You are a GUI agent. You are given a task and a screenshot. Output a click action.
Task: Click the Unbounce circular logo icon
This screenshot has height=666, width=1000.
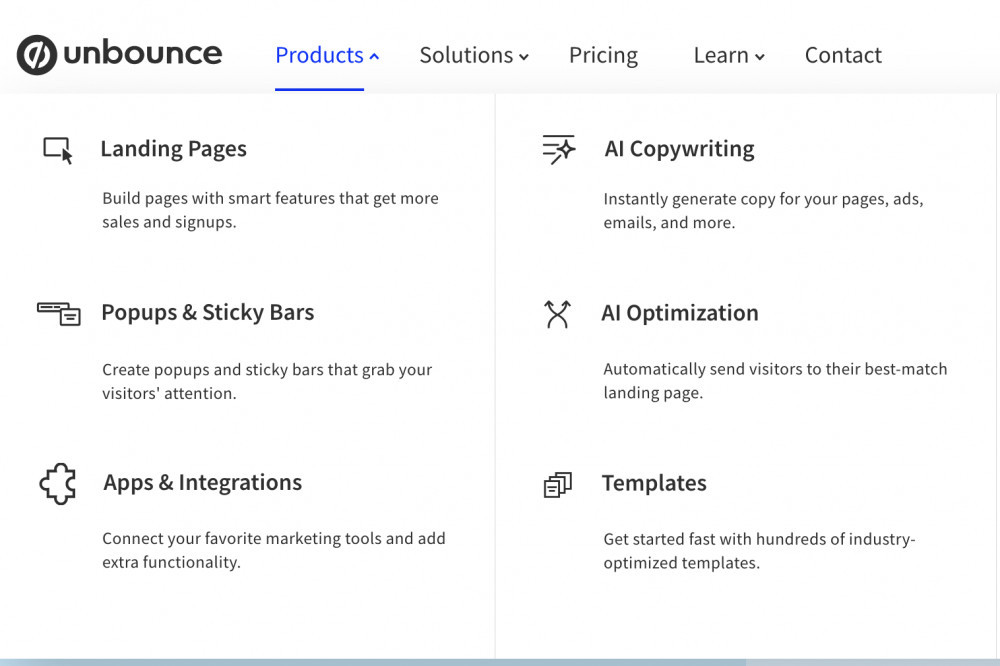(37, 55)
